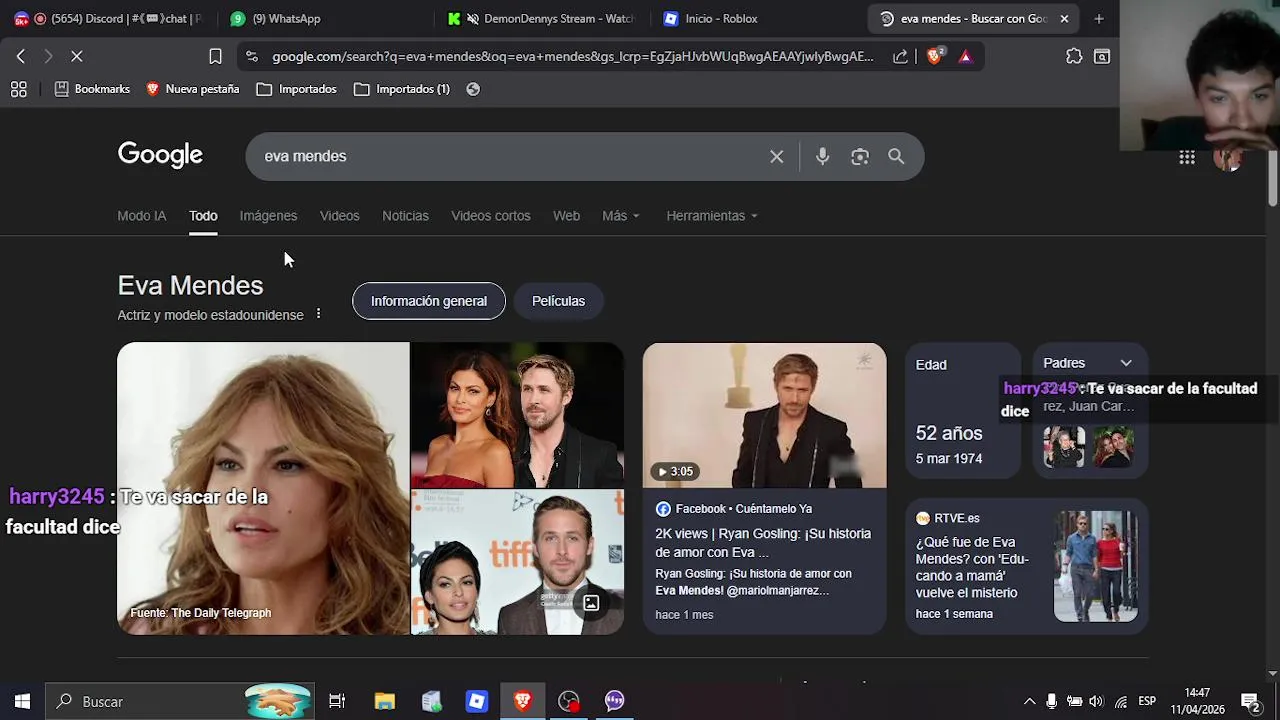The image size is (1280, 720).
Task: View site information icon in address bar
Action: tap(251, 57)
